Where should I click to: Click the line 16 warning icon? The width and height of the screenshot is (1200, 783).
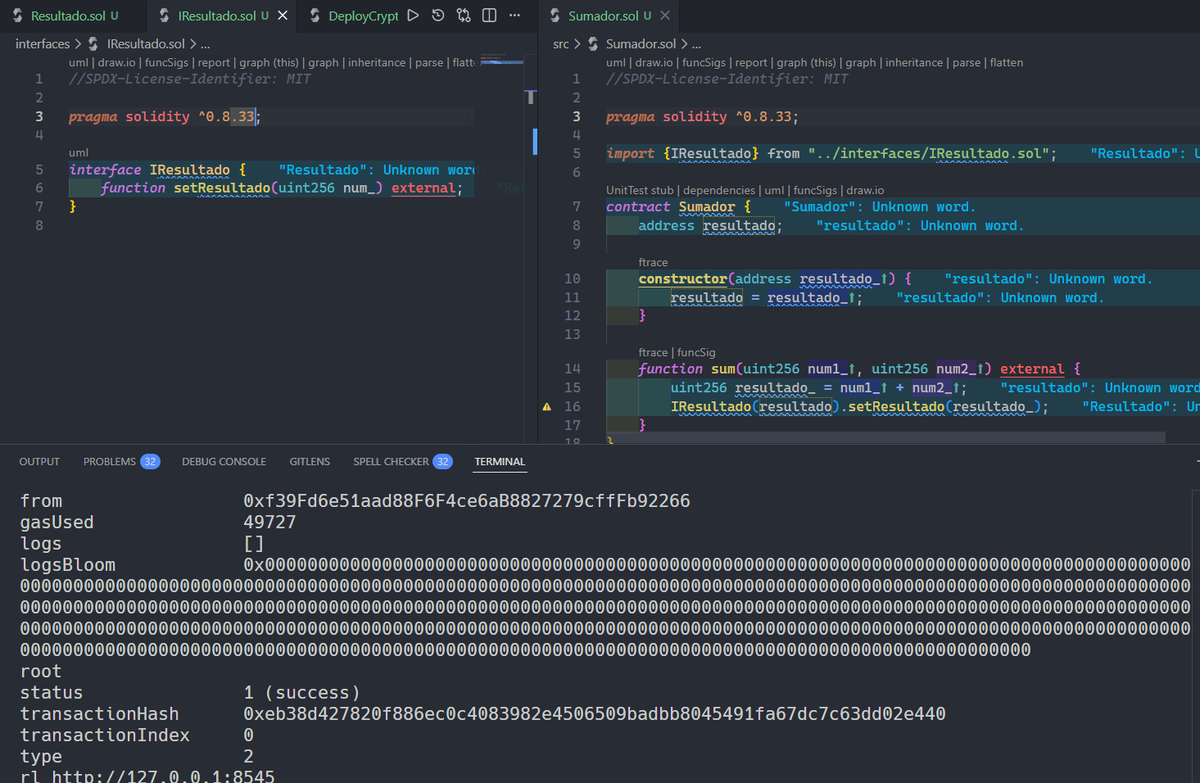(x=546, y=407)
